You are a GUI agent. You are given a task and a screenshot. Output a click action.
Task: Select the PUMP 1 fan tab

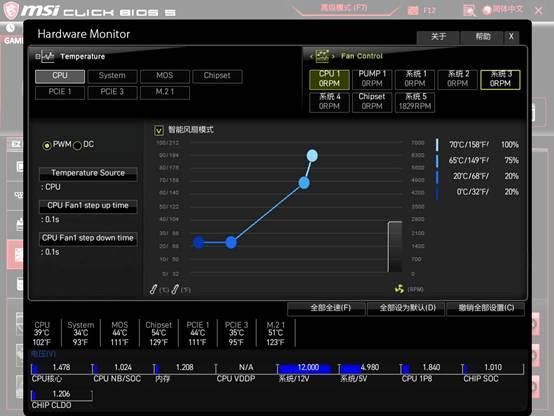[372, 79]
